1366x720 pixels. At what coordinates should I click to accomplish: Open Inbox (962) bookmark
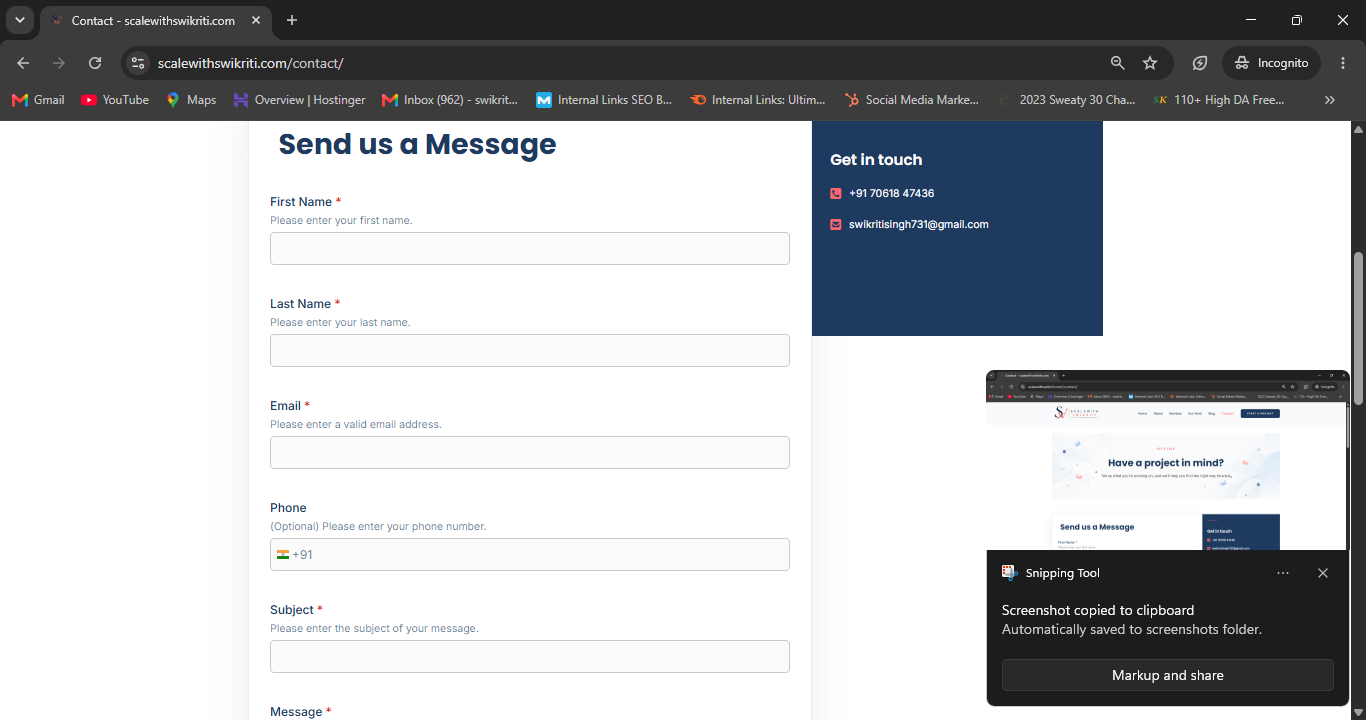pyautogui.click(x=450, y=100)
